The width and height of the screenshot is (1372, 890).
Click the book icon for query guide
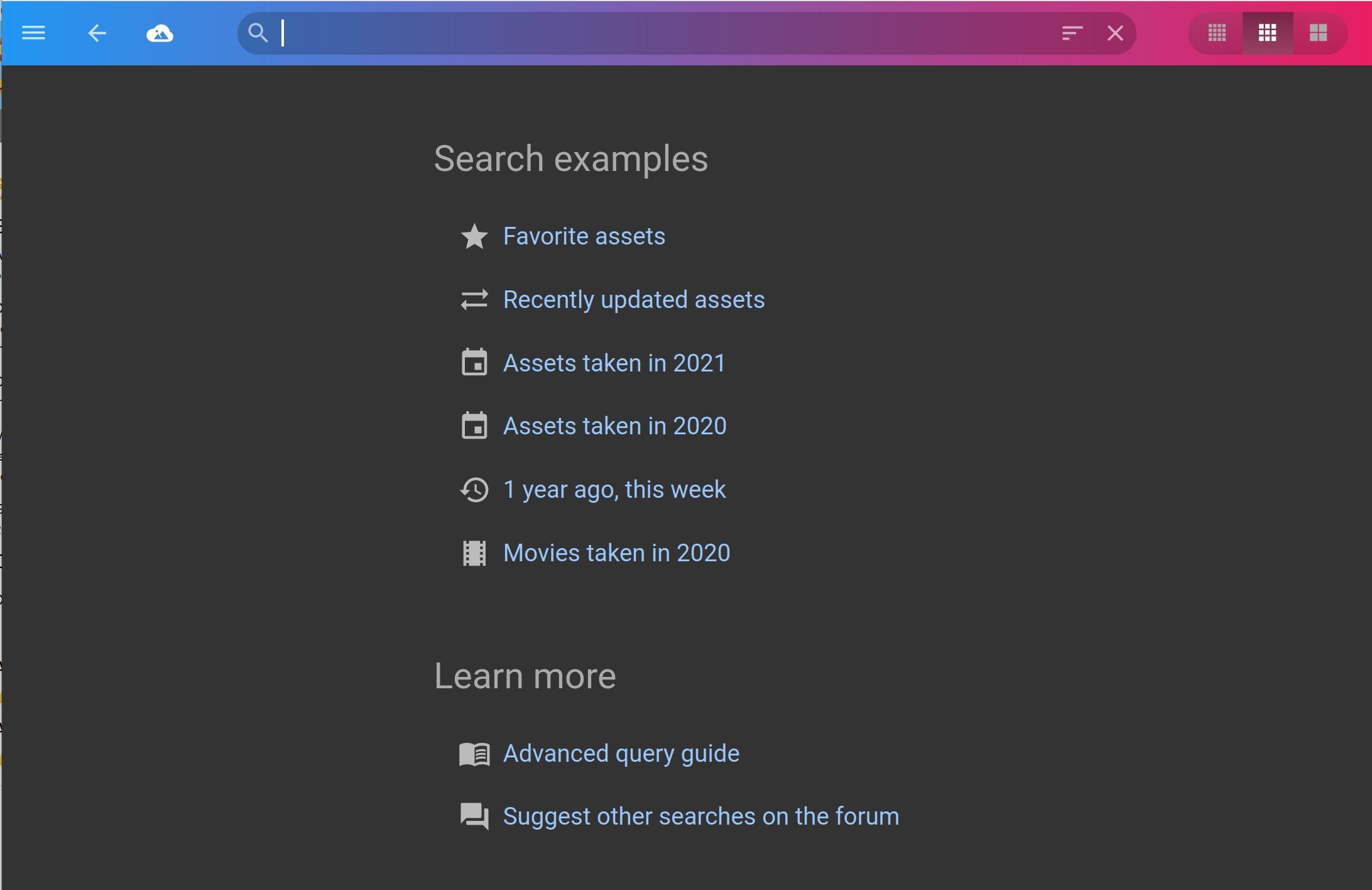(x=474, y=754)
